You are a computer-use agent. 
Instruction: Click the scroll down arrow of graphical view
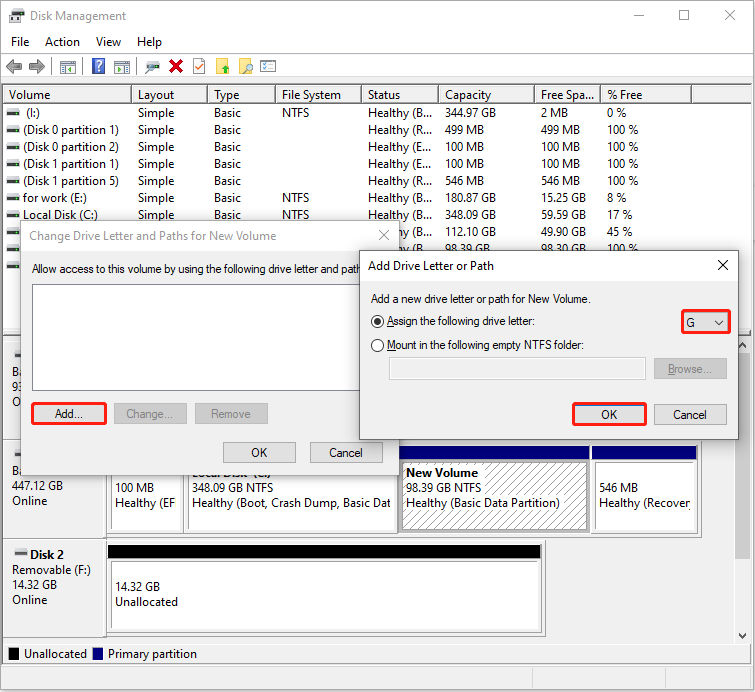(x=742, y=636)
